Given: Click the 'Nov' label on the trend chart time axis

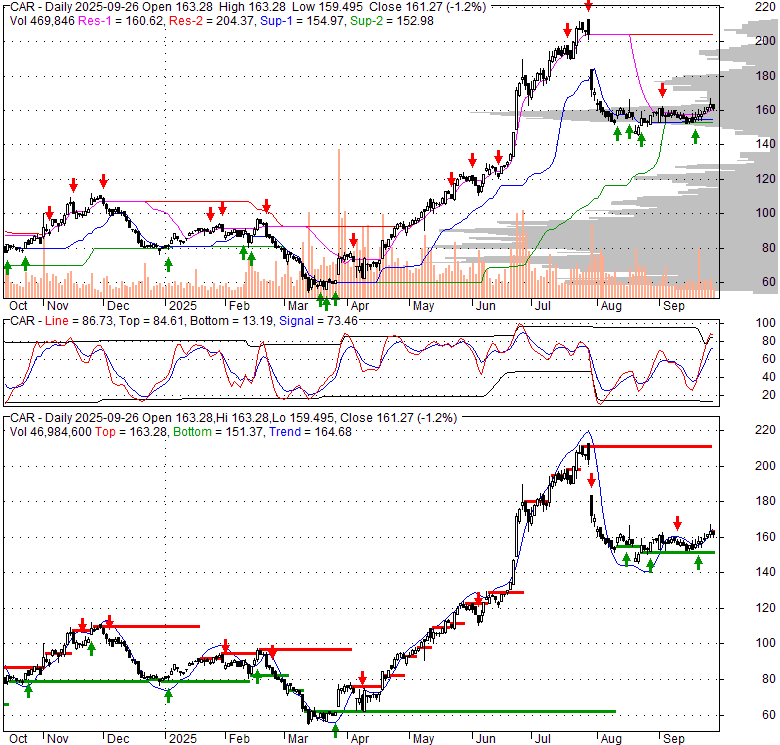Looking at the screenshot, I should (57, 739).
